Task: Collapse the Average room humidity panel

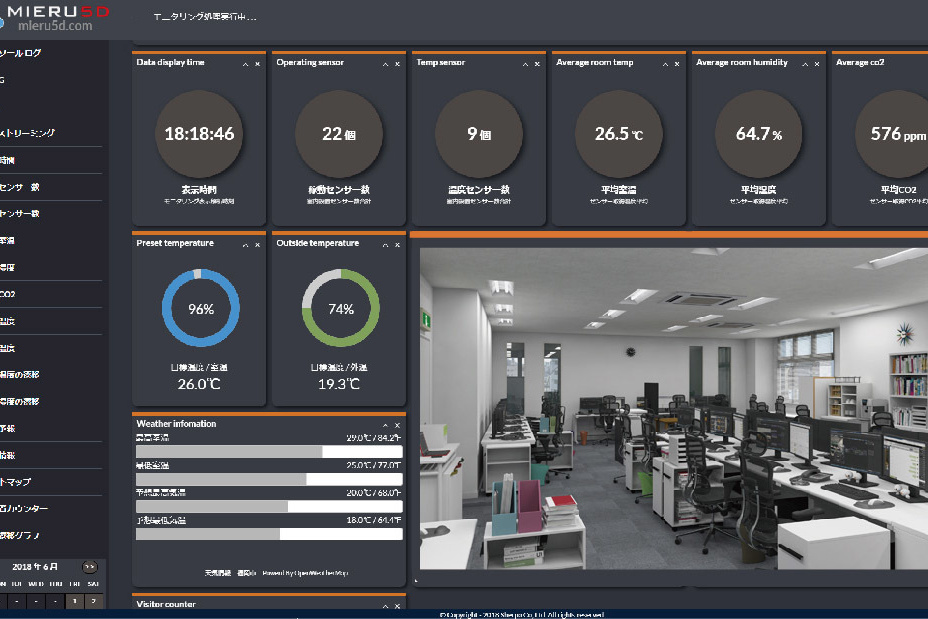Action: point(805,63)
